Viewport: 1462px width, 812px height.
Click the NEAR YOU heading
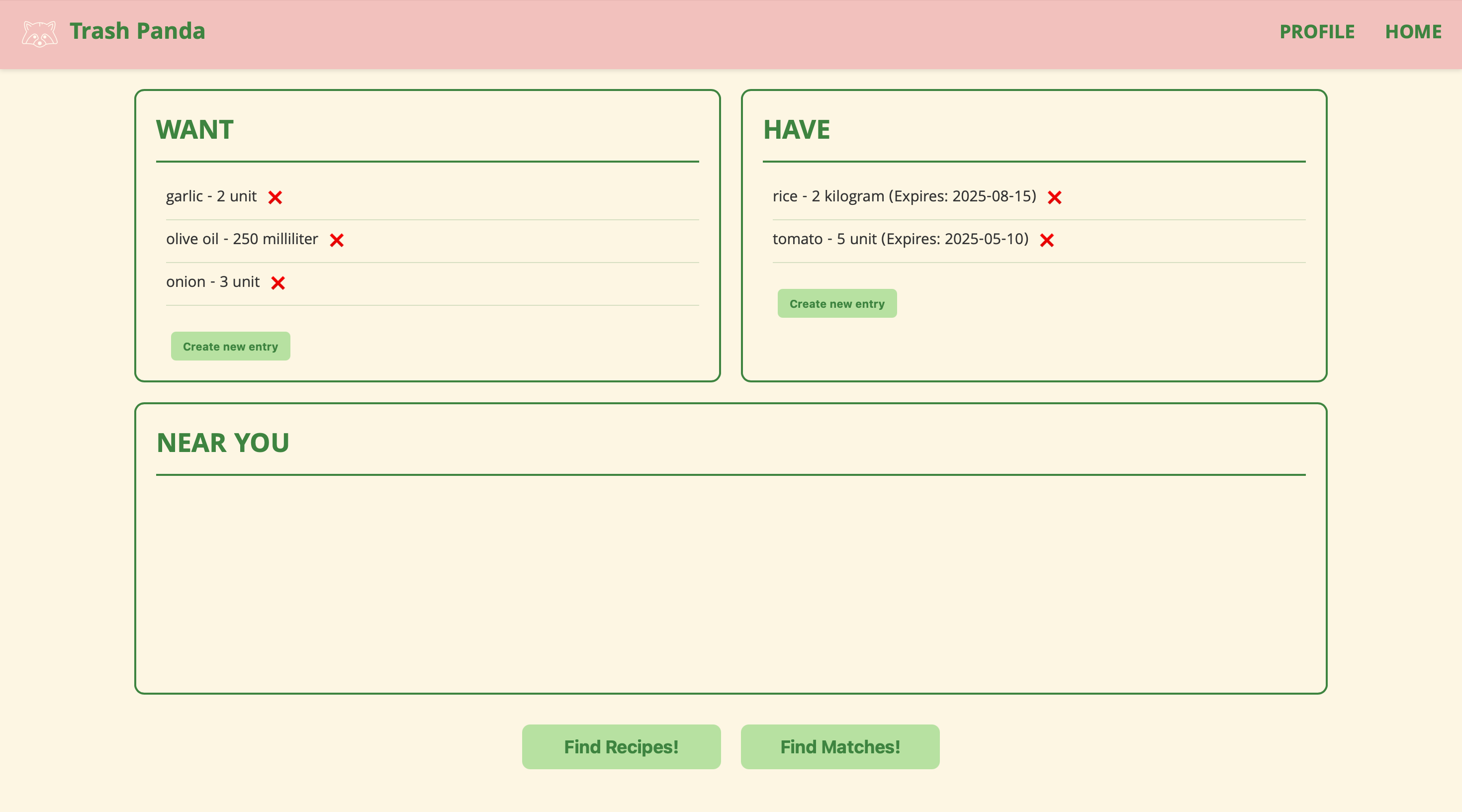(222, 443)
